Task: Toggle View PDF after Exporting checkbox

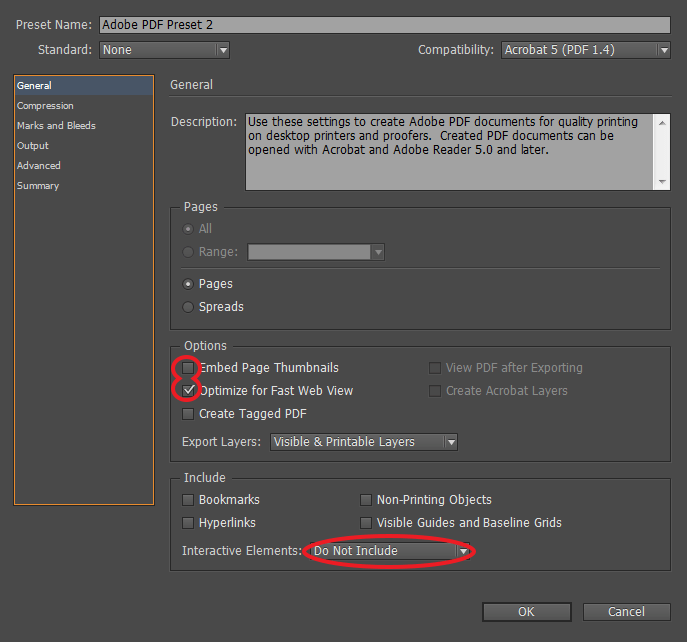Action: [x=435, y=368]
